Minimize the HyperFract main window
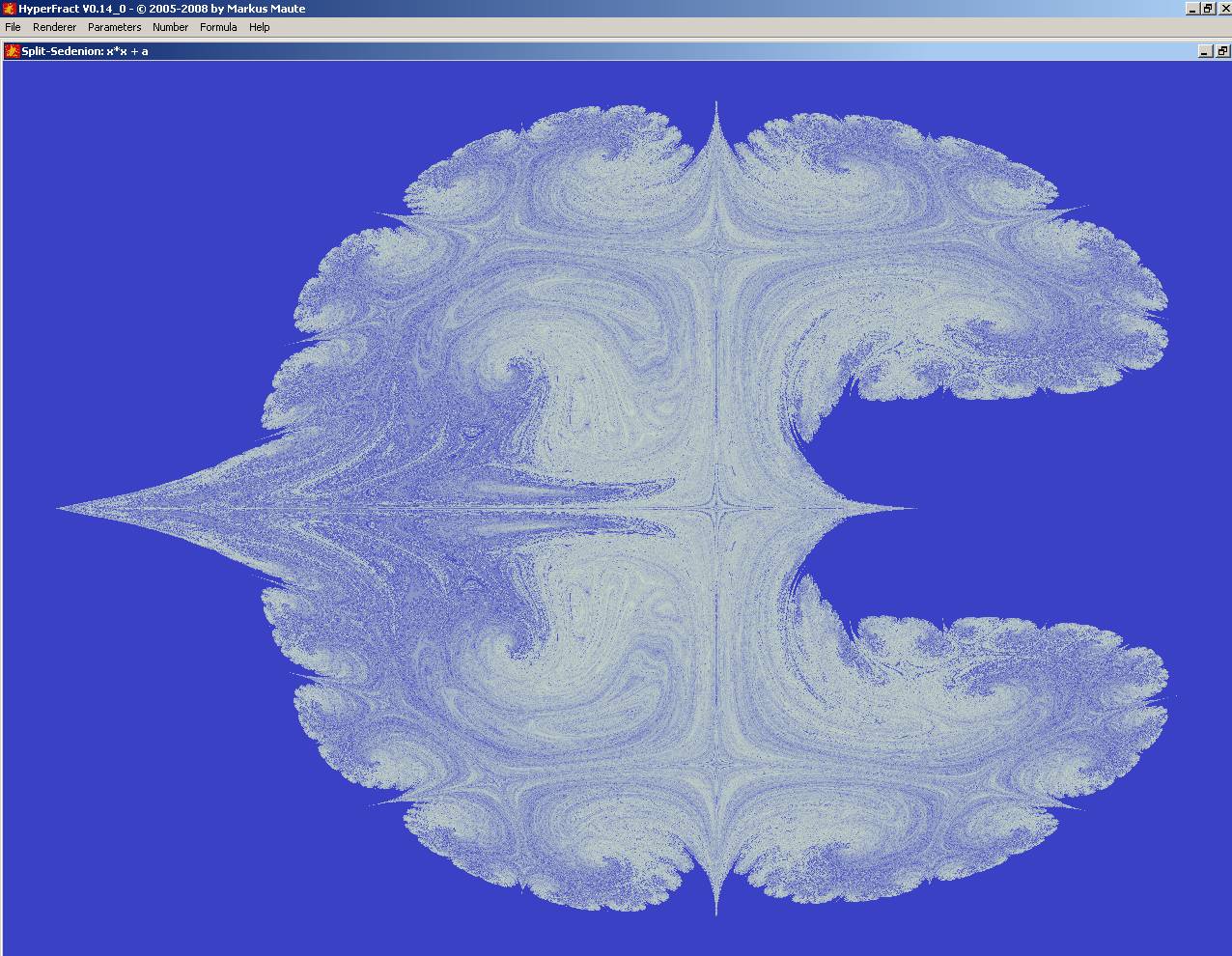The image size is (1232, 956). (x=1192, y=9)
